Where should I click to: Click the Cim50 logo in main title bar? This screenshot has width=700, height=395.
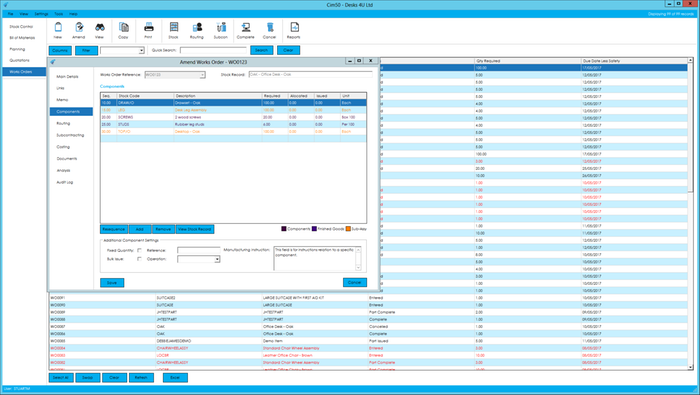point(5,5)
